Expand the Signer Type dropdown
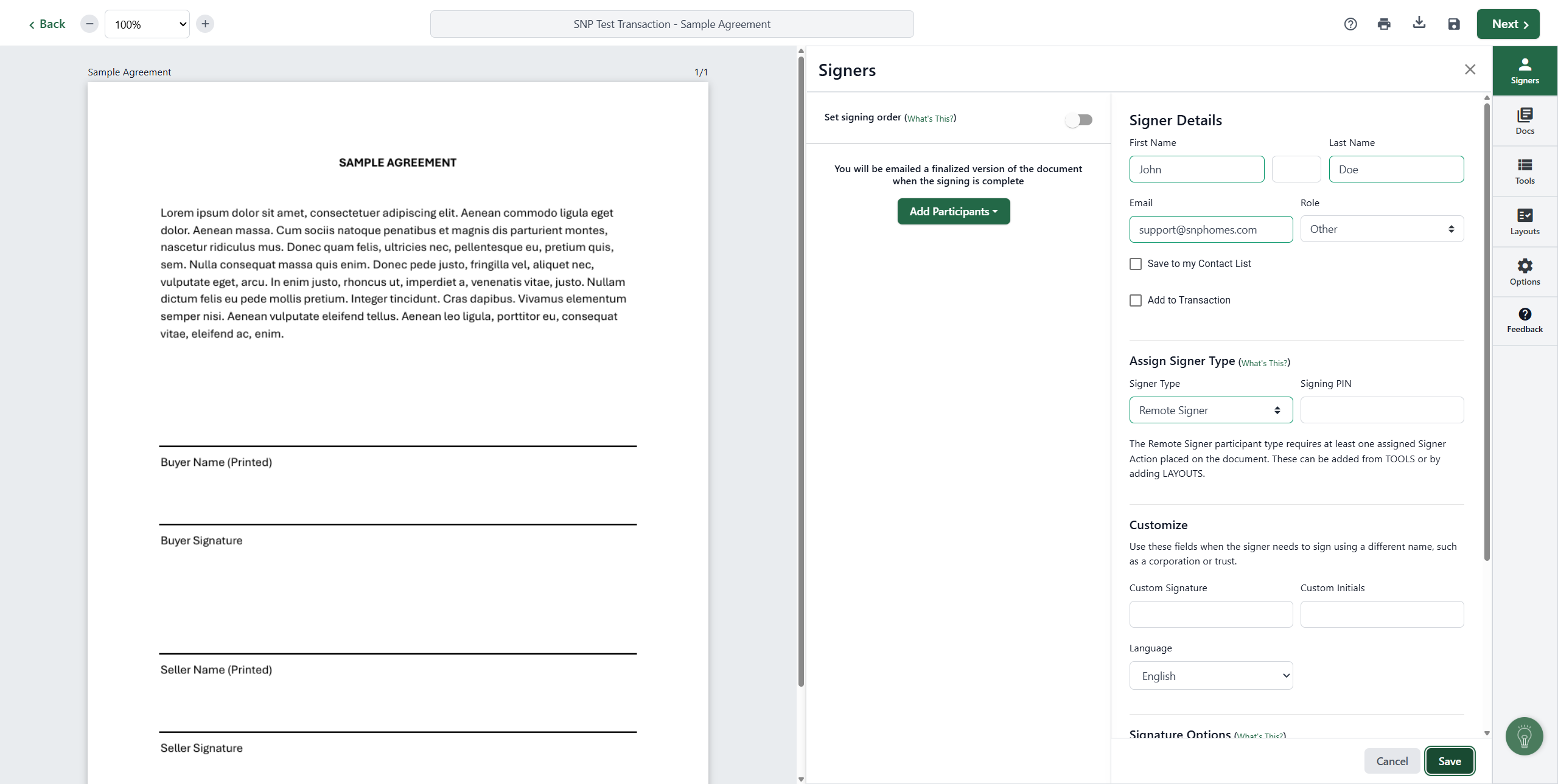Screen dimensions: 1558x784 [x=1210, y=411]
